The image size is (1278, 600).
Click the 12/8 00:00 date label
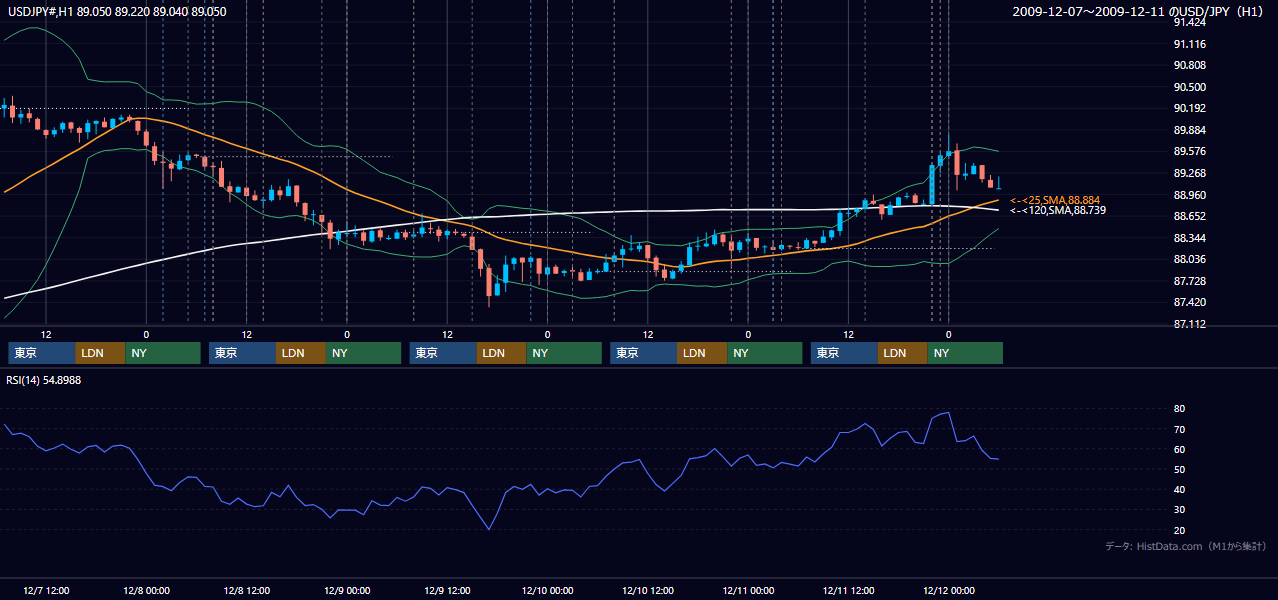(x=146, y=590)
